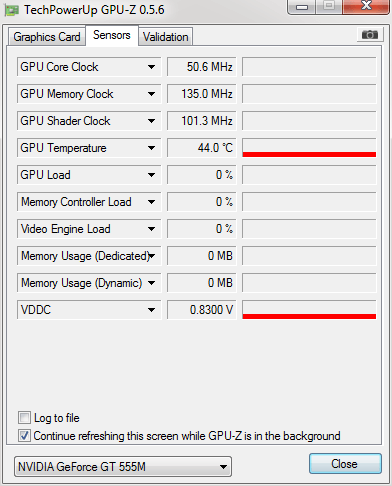Switch to the Graphics Card tab
Viewport: 392px width, 486px height.
(x=47, y=37)
